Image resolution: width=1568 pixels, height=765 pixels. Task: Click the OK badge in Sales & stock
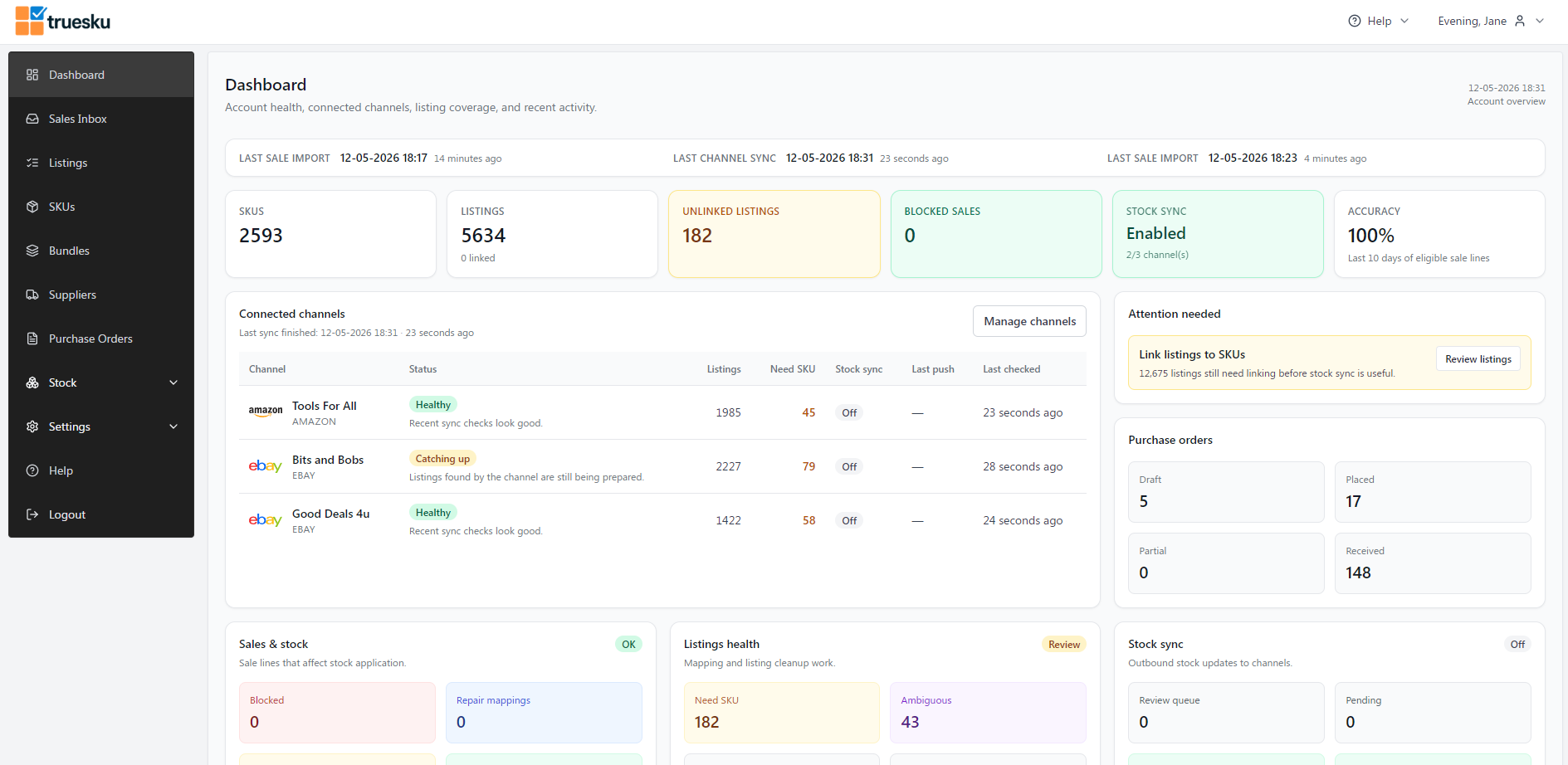(628, 644)
